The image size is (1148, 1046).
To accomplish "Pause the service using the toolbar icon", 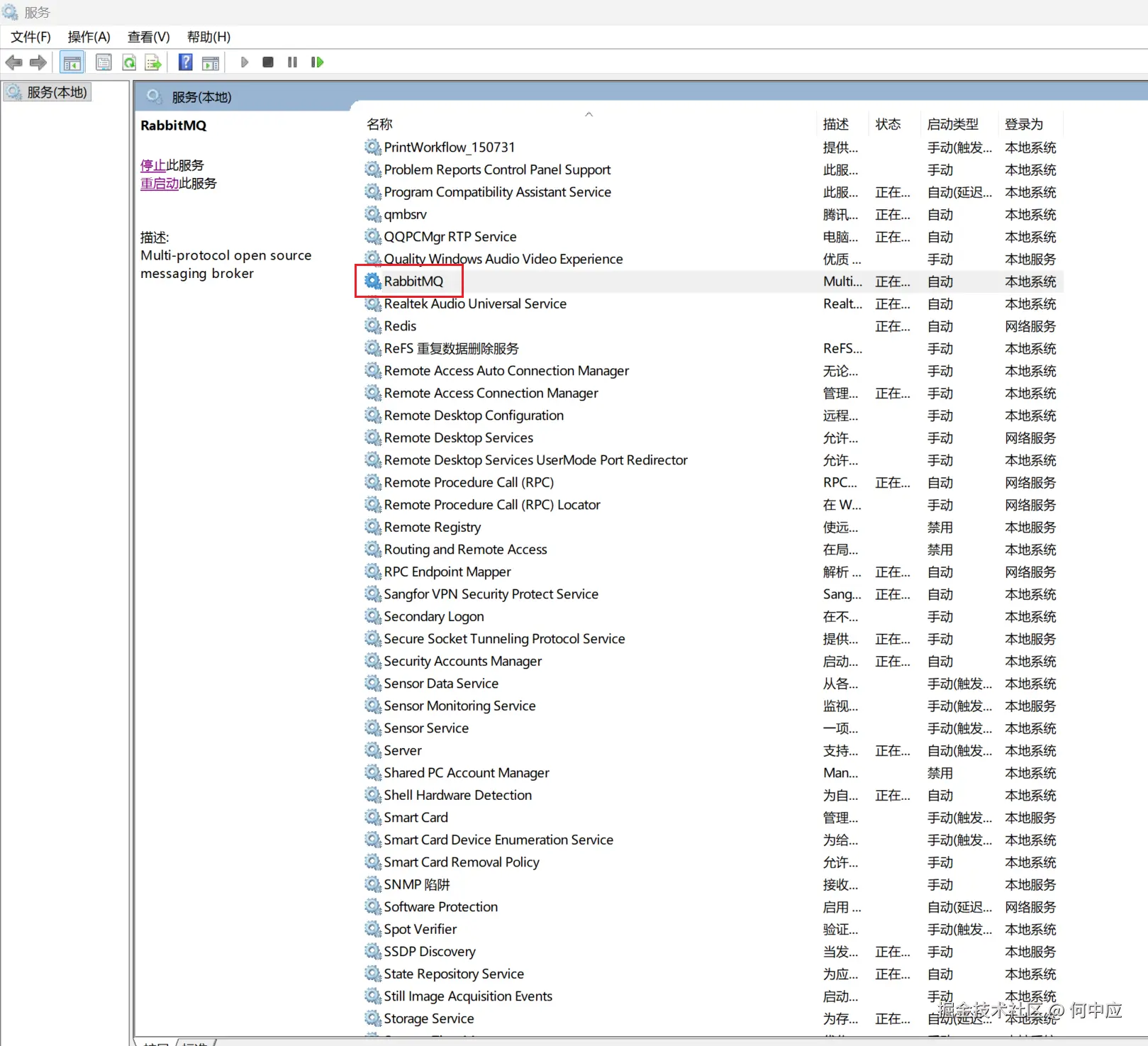I will (x=292, y=62).
